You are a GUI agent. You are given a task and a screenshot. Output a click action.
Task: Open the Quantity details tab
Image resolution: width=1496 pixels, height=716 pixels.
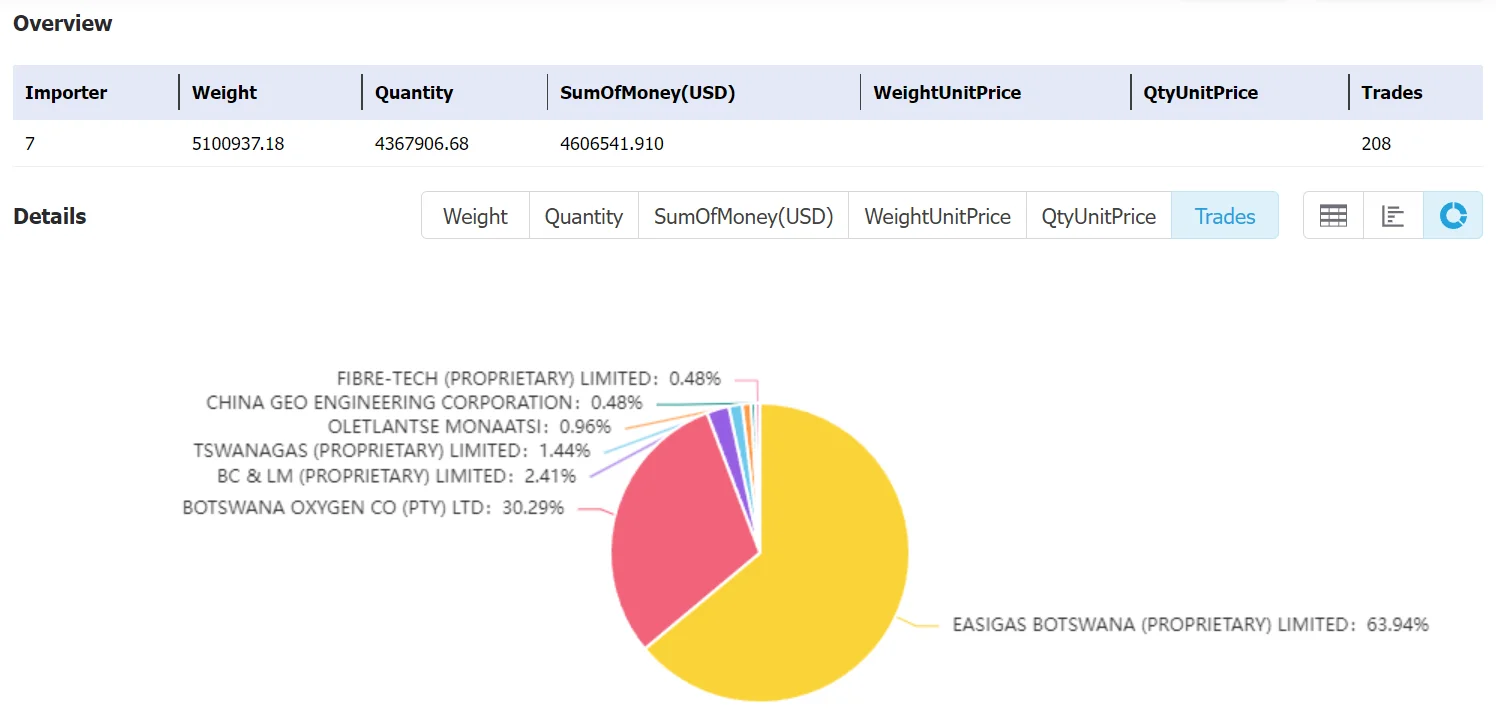(584, 216)
